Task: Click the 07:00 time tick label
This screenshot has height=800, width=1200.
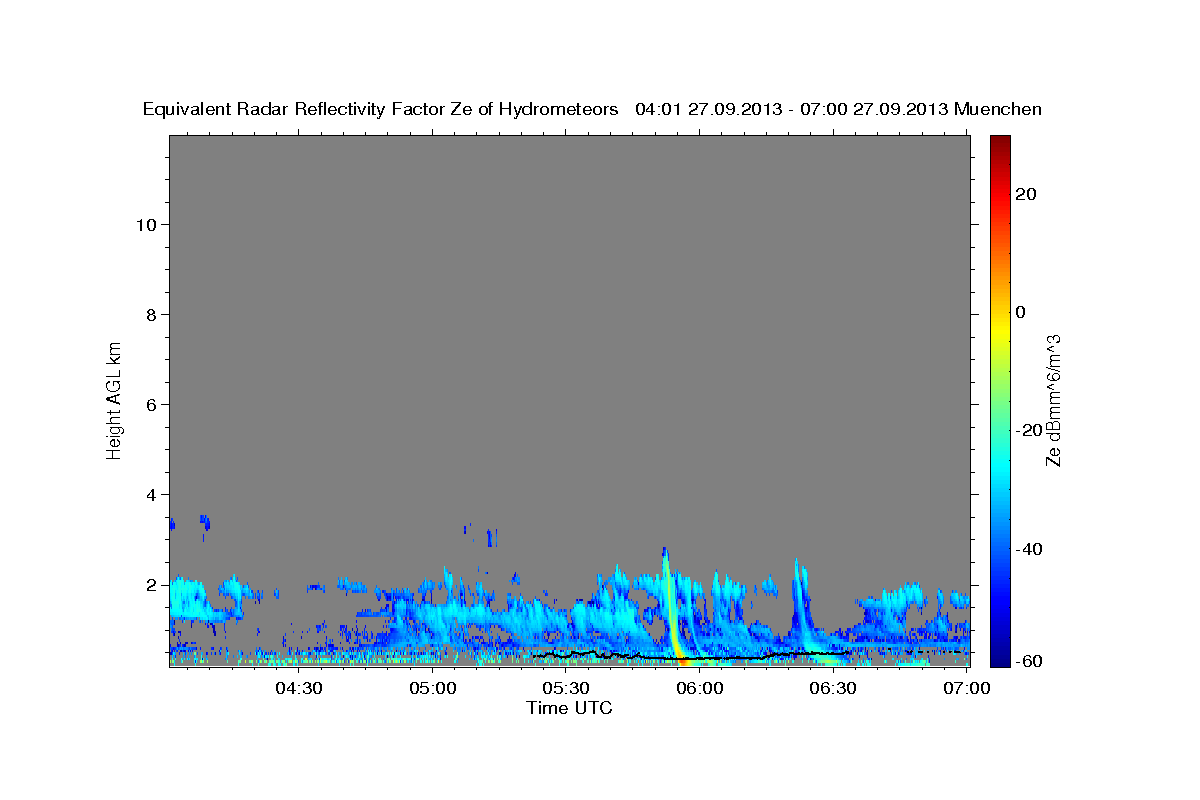Action: (967, 688)
